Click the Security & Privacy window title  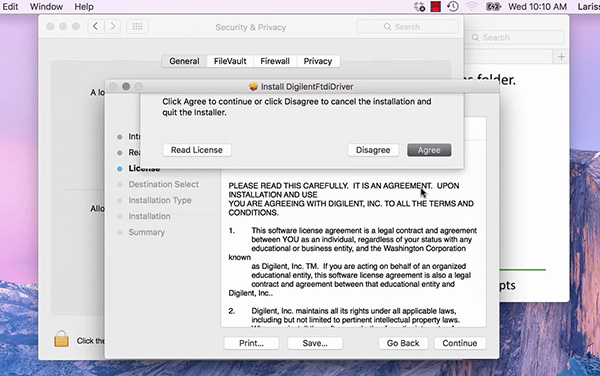(251, 27)
